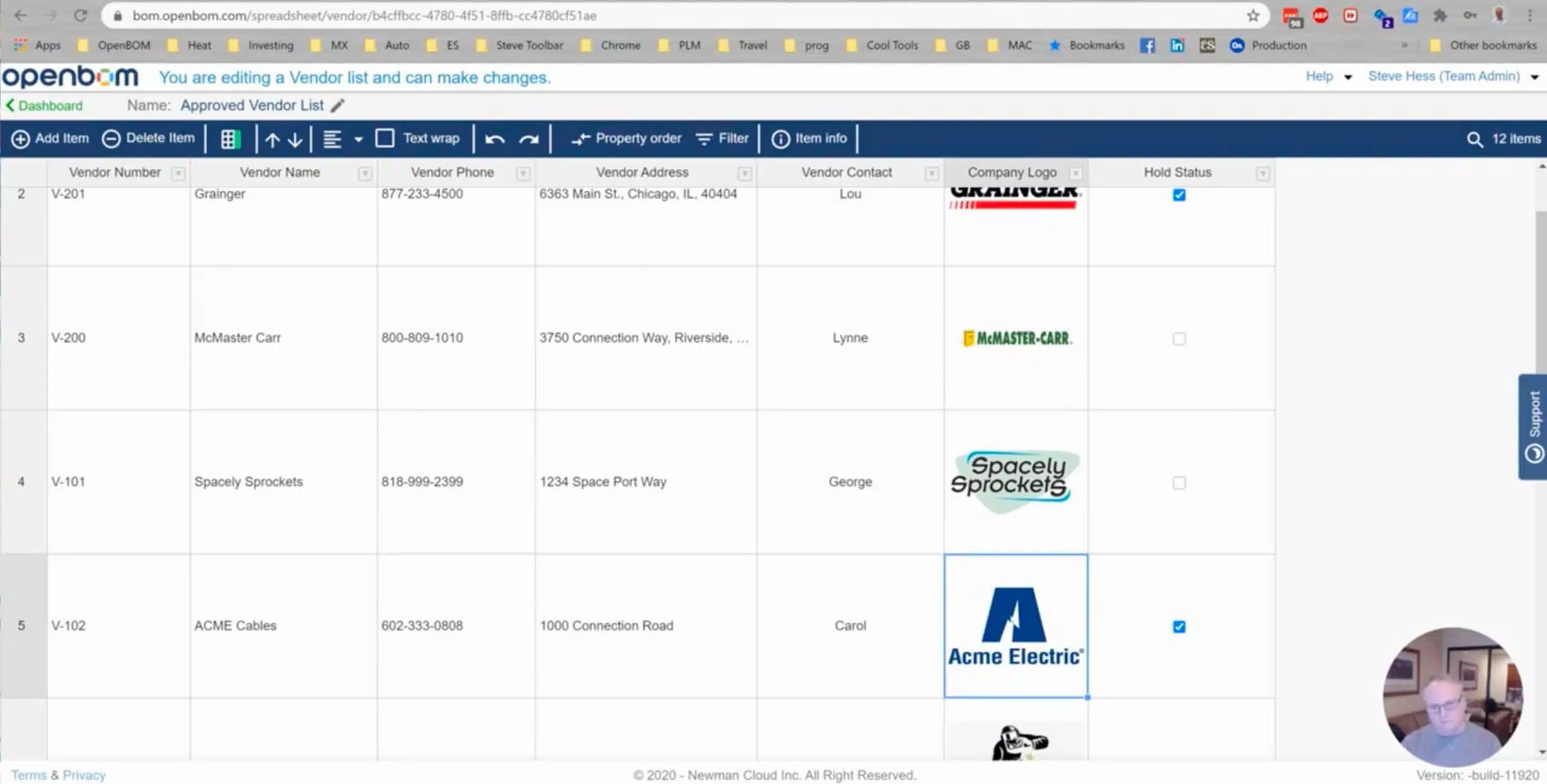Check Hold Status for Spacely Sprockets
The width and height of the screenshot is (1547, 784).
pyautogui.click(x=1179, y=483)
